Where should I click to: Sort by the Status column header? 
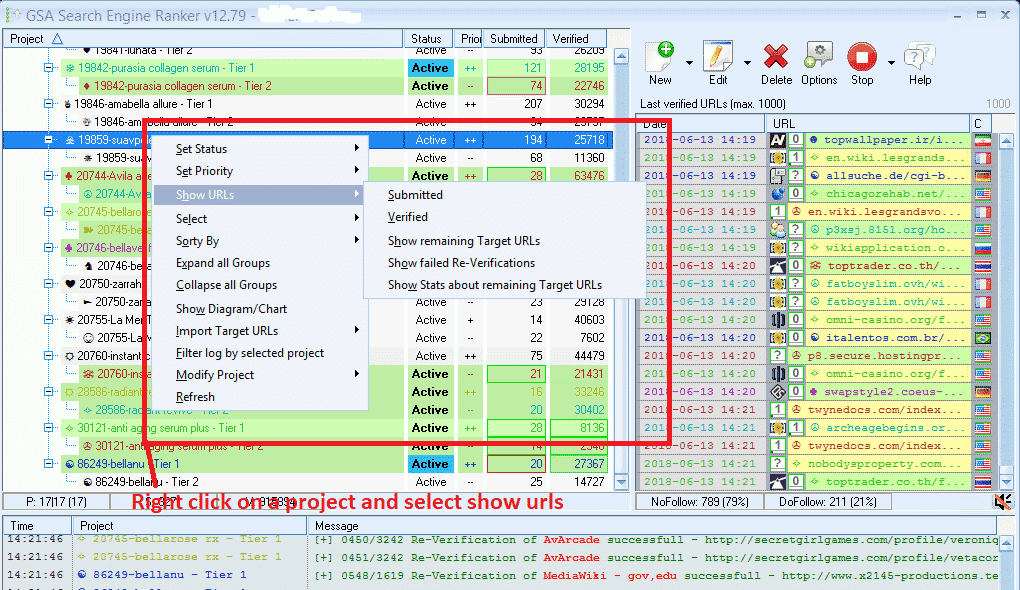428,39
